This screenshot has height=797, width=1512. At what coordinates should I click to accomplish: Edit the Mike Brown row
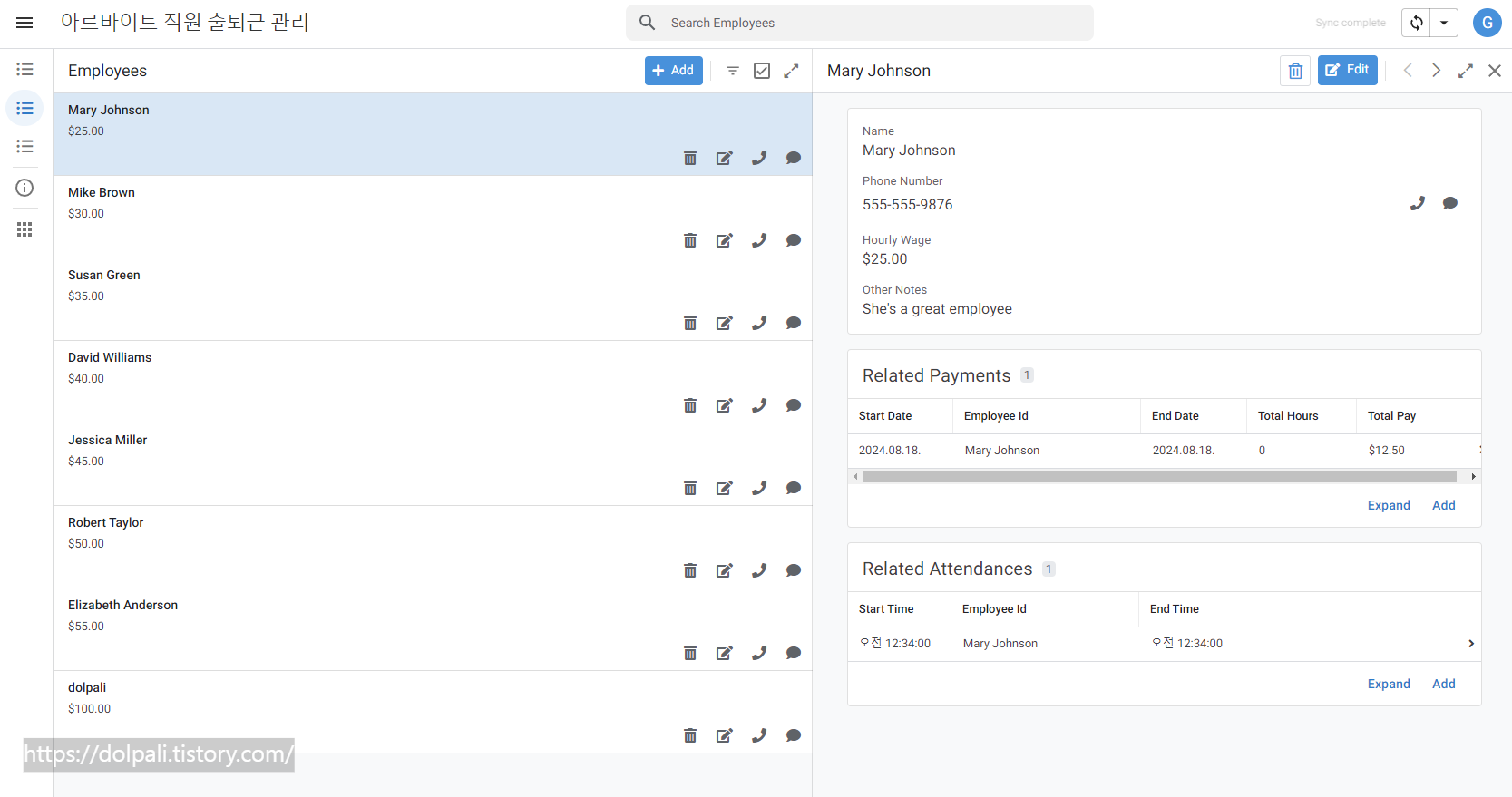point(725,240)
